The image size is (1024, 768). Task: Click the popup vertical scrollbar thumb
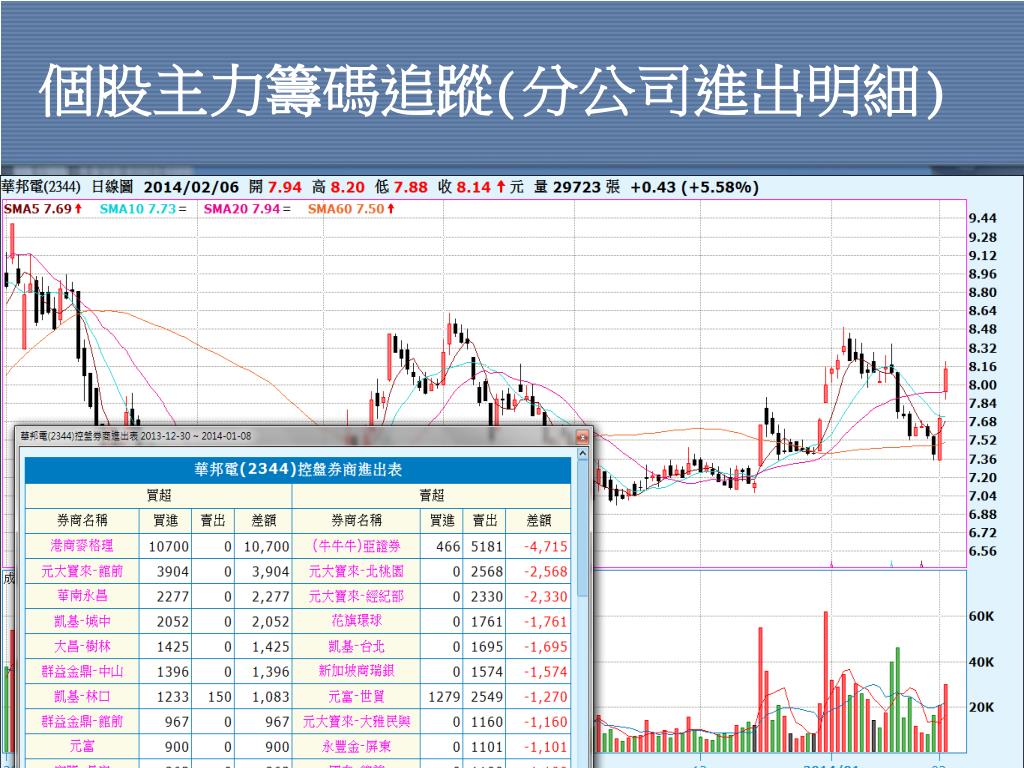pyautogui.click(x=583, y=529)
